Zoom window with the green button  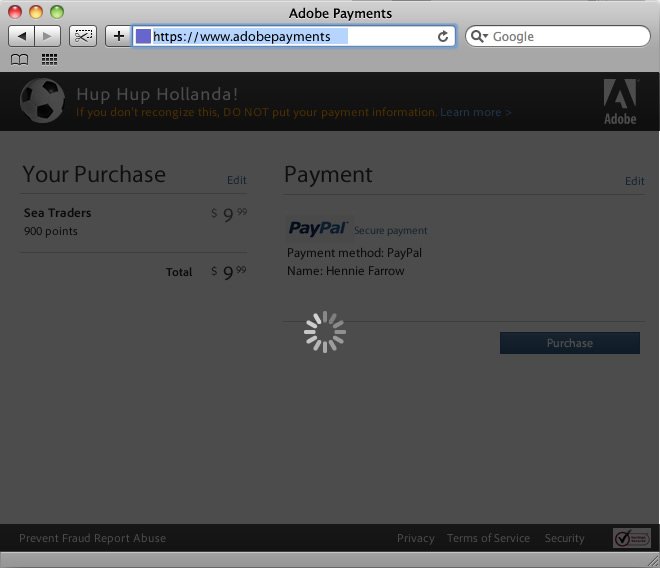coord(57,12)
